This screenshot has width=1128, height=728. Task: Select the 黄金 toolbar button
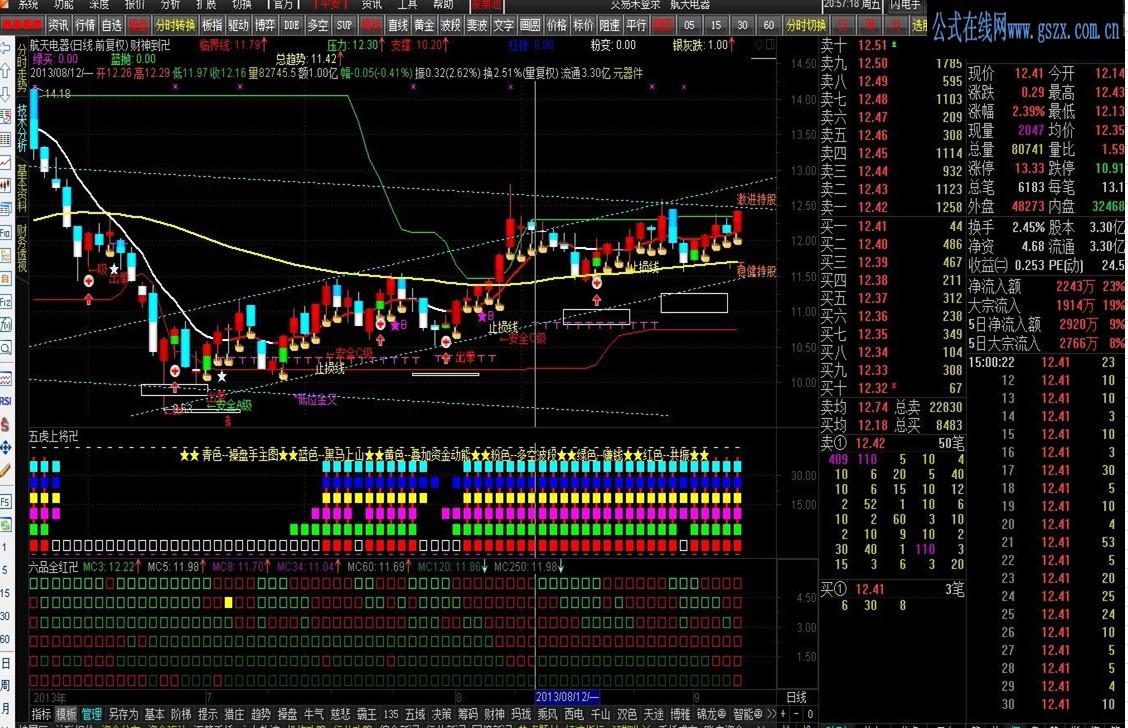point(424,25)
